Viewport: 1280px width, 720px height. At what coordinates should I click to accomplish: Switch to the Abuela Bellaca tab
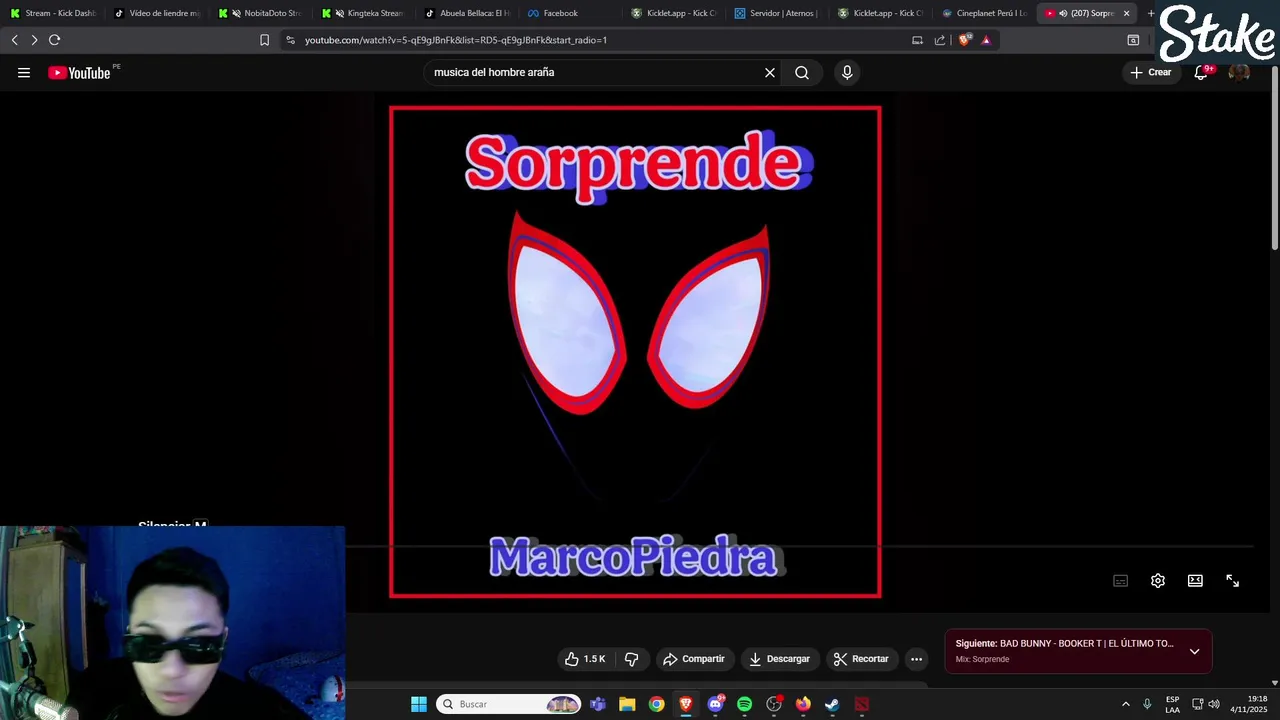click(469, 13)
